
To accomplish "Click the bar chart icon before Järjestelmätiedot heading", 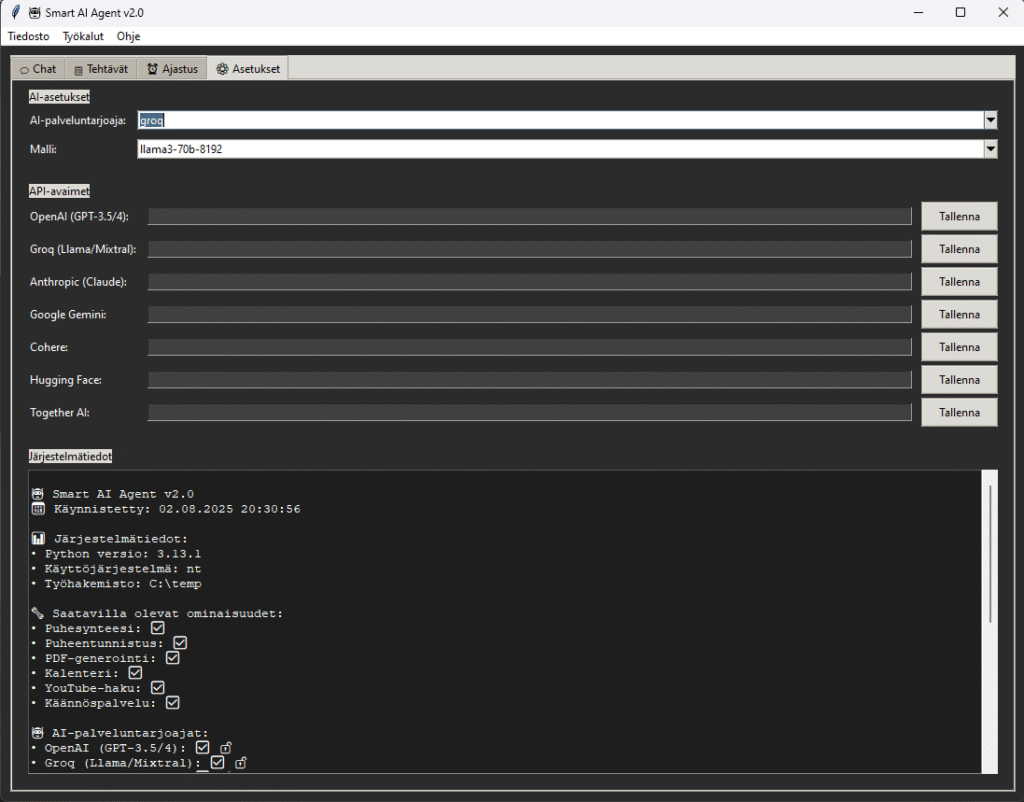I will (x=38, y=539).
